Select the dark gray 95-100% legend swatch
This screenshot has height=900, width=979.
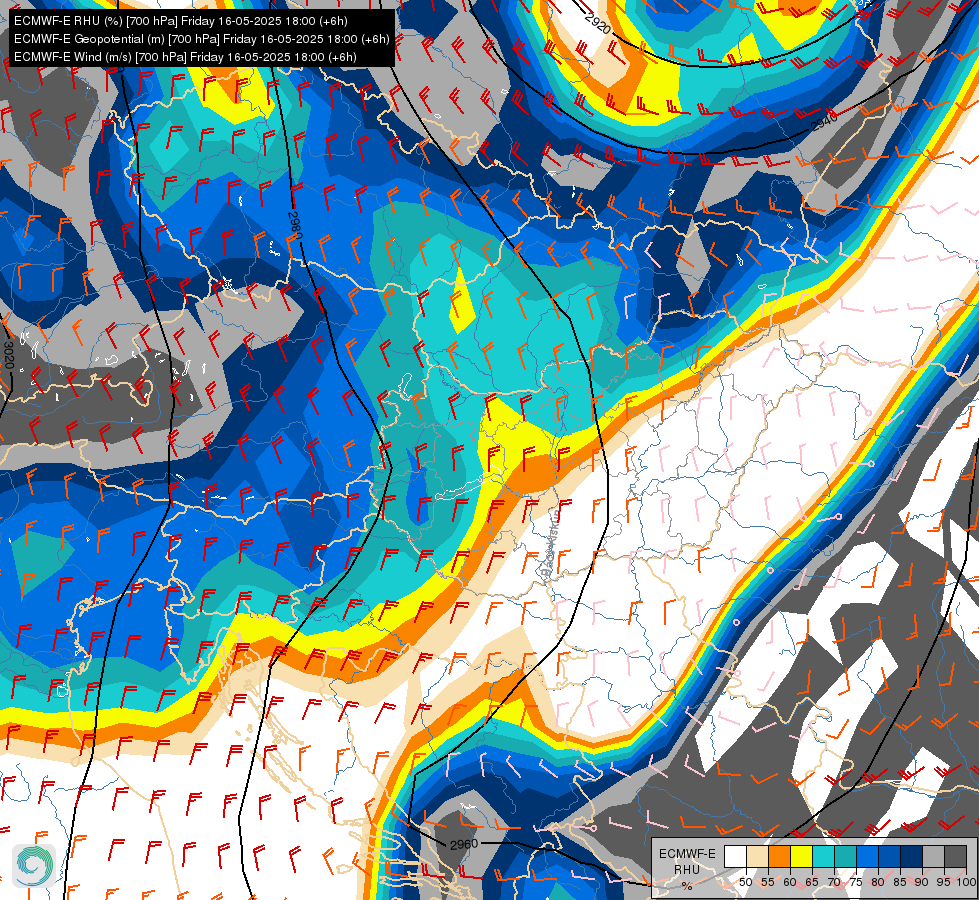pyautogui.click(x=955, y=856)
